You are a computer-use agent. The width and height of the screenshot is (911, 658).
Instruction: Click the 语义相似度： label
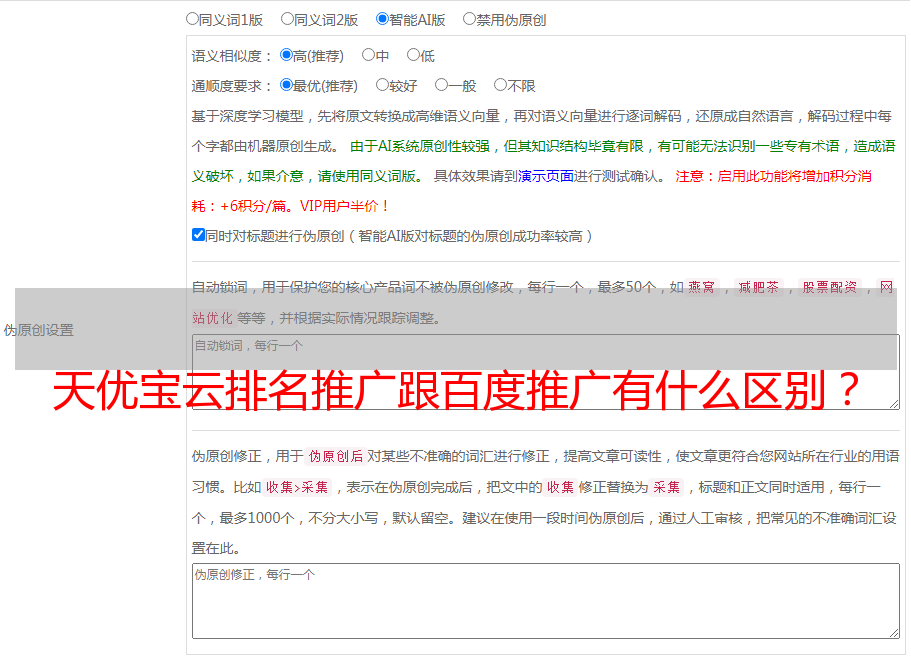click(x=232, y=56)
